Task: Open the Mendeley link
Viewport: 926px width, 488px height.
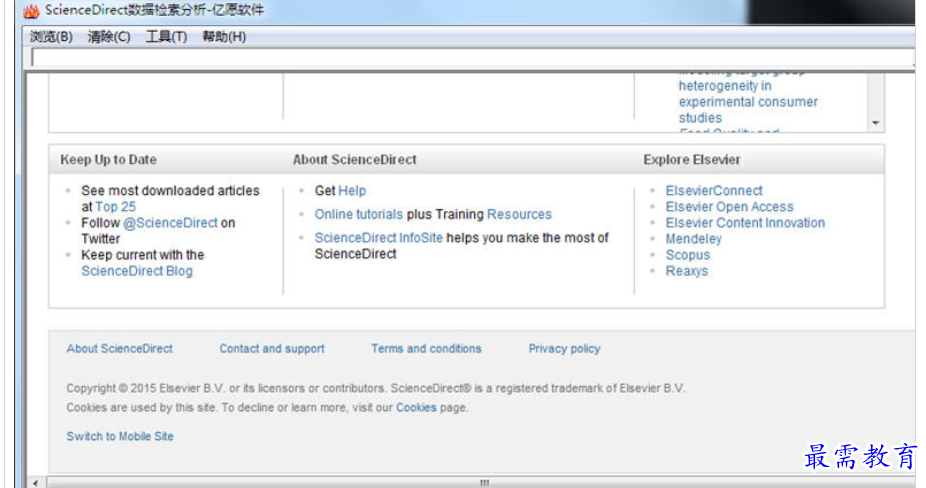Action: pyautogui.click(x=693, y=239)
